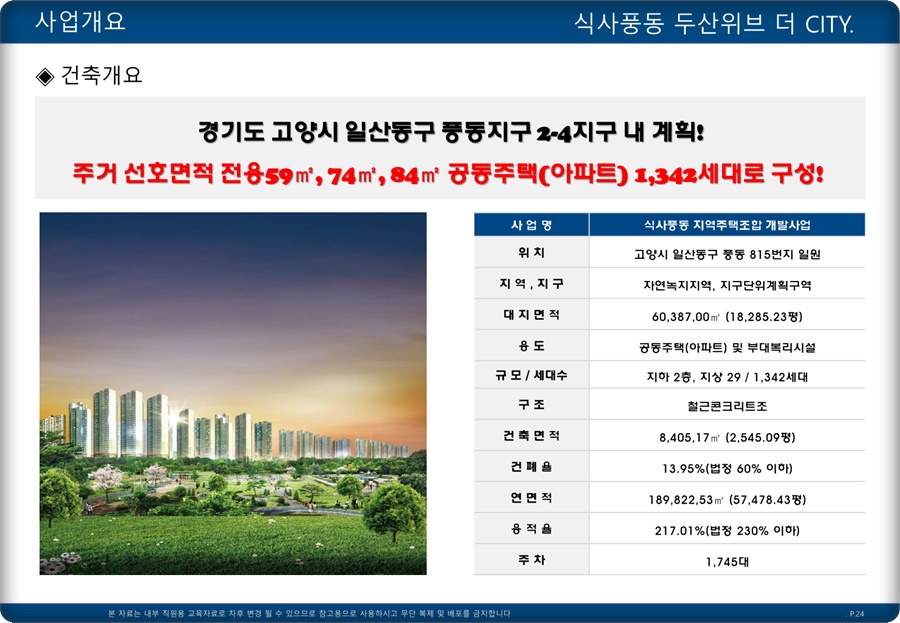Screen dimensions: 900x623
Task: Click the 위치 row label
Action: click(532, 253)
